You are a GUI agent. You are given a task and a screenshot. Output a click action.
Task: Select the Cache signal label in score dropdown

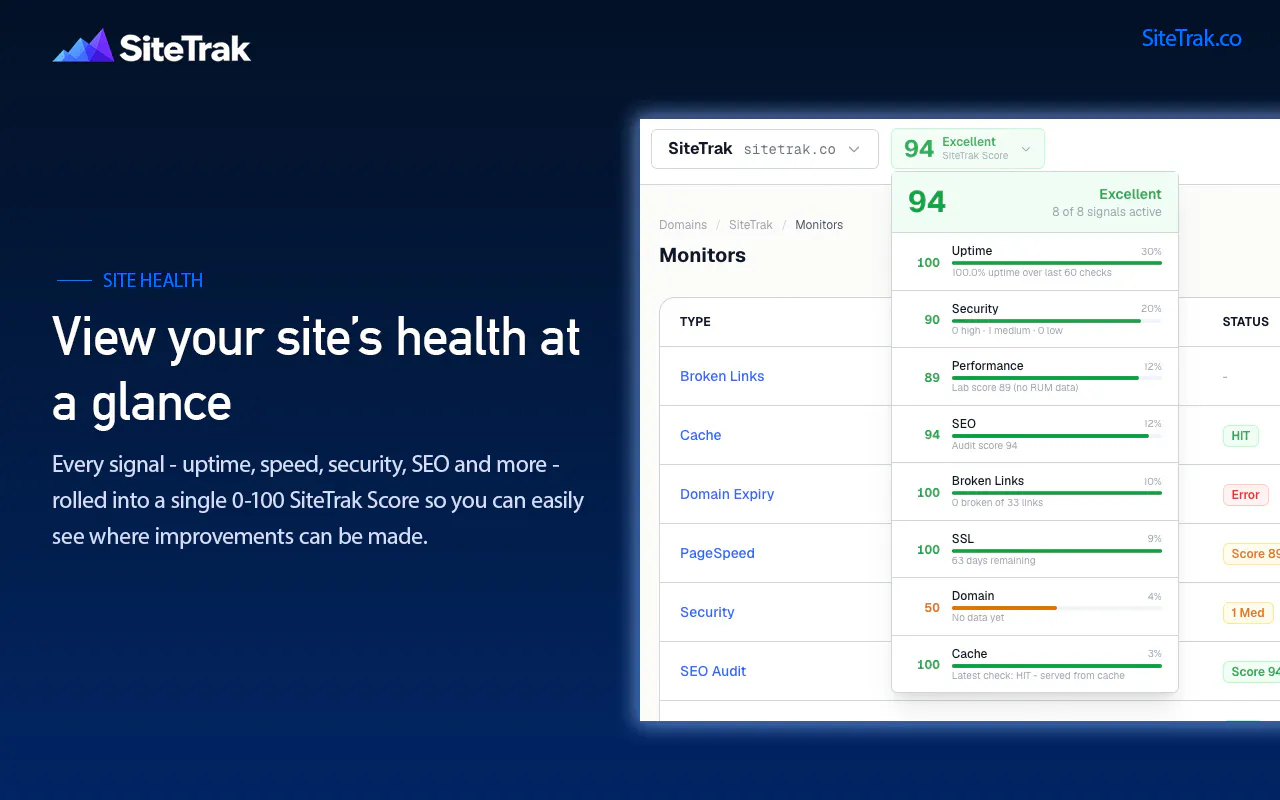coord(970,654)
